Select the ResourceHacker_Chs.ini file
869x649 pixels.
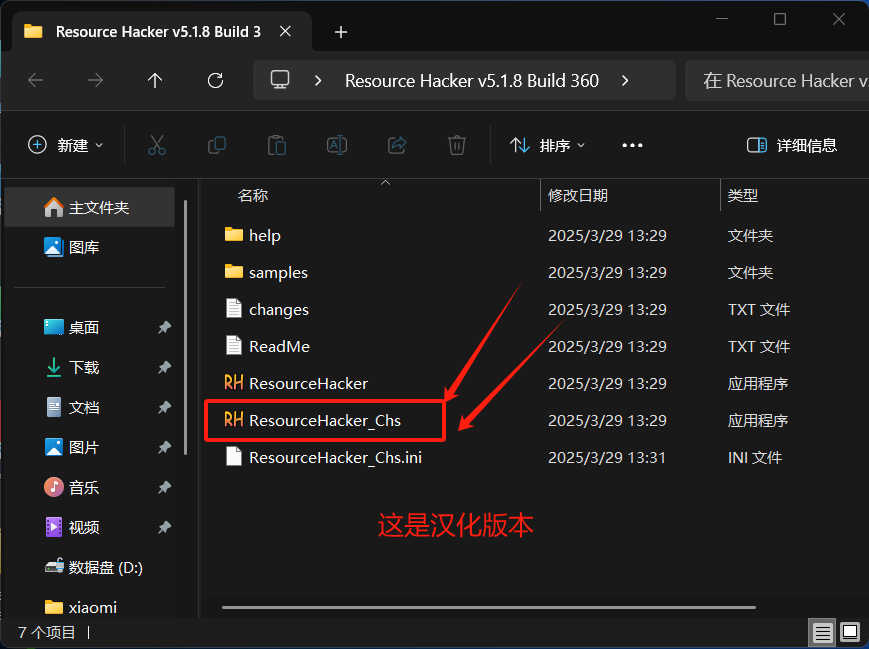pos(324,458)
